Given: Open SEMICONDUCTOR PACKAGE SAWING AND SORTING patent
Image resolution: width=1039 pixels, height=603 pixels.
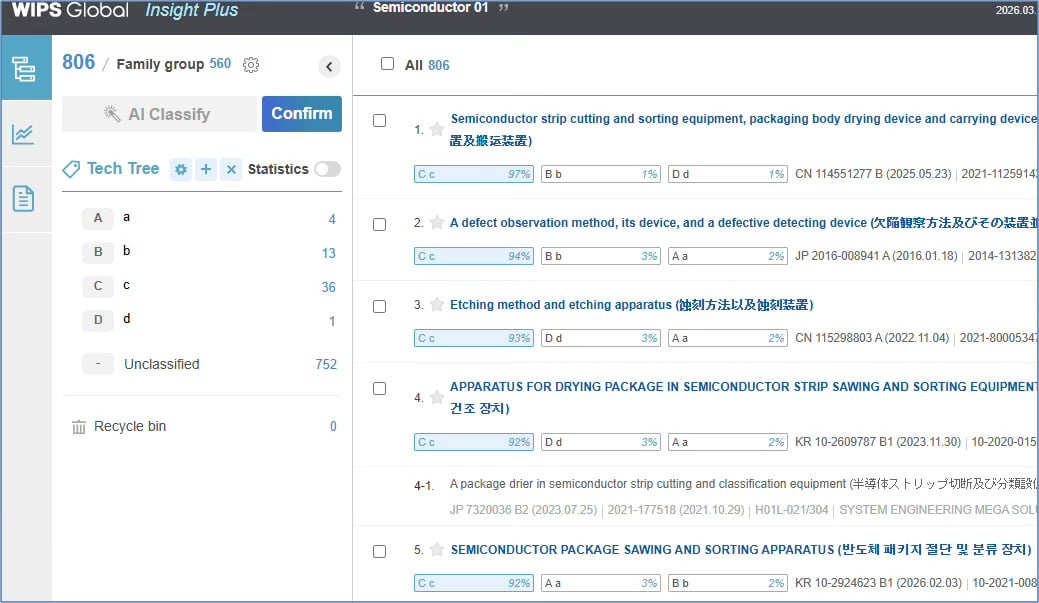Looking at the screenshot, I should pos(741,549).
